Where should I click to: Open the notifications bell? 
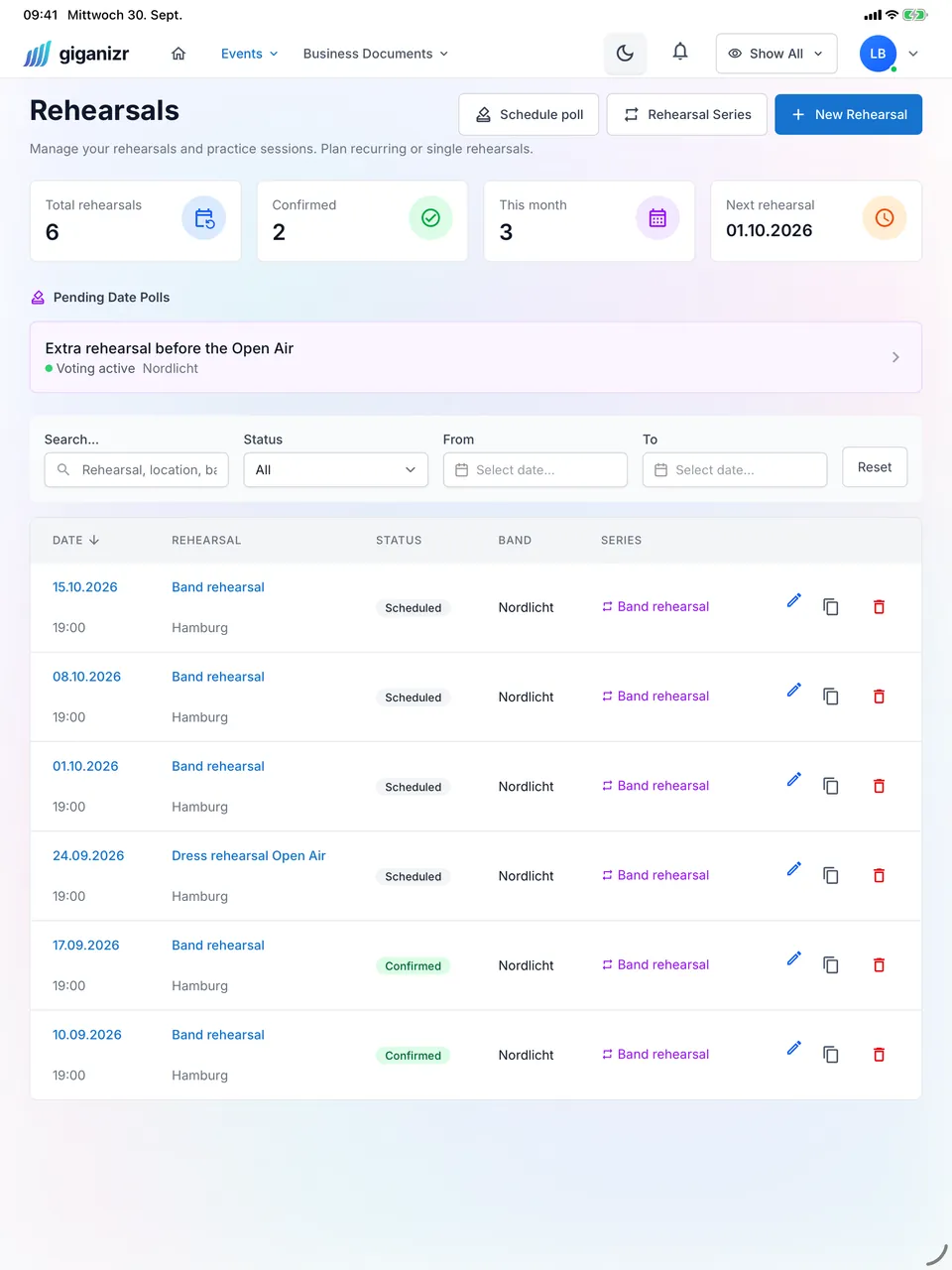[680, 53]
